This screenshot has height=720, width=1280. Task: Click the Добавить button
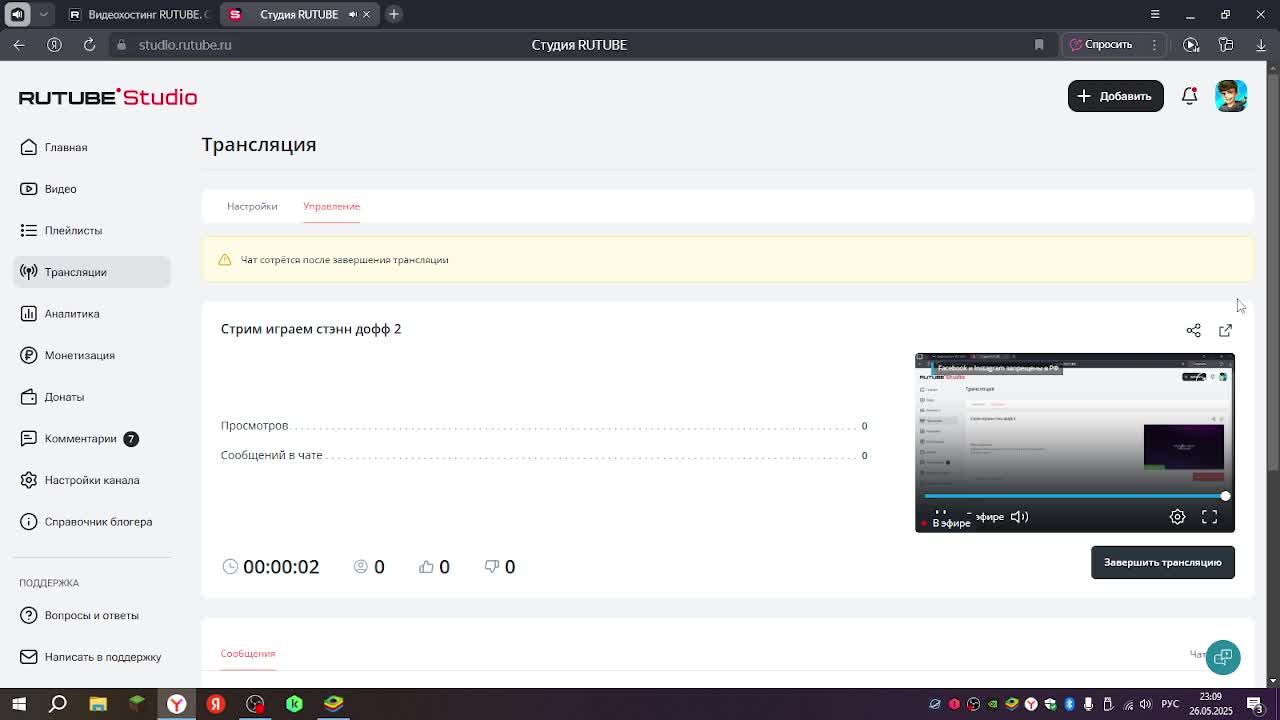tap(1115, 96)
